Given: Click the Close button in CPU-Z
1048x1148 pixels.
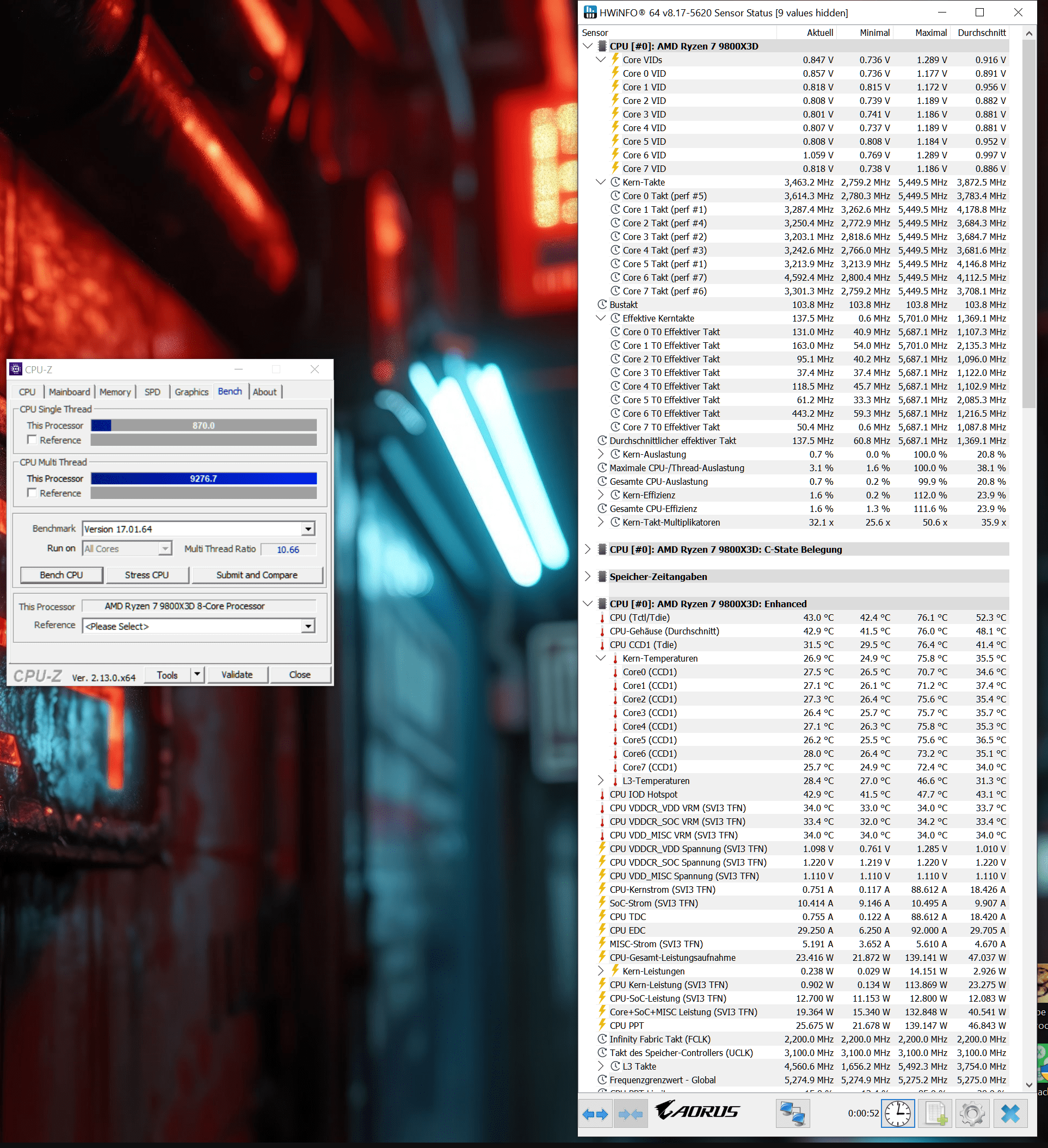Looking at the screenshot, I should (x=300, y=675).
